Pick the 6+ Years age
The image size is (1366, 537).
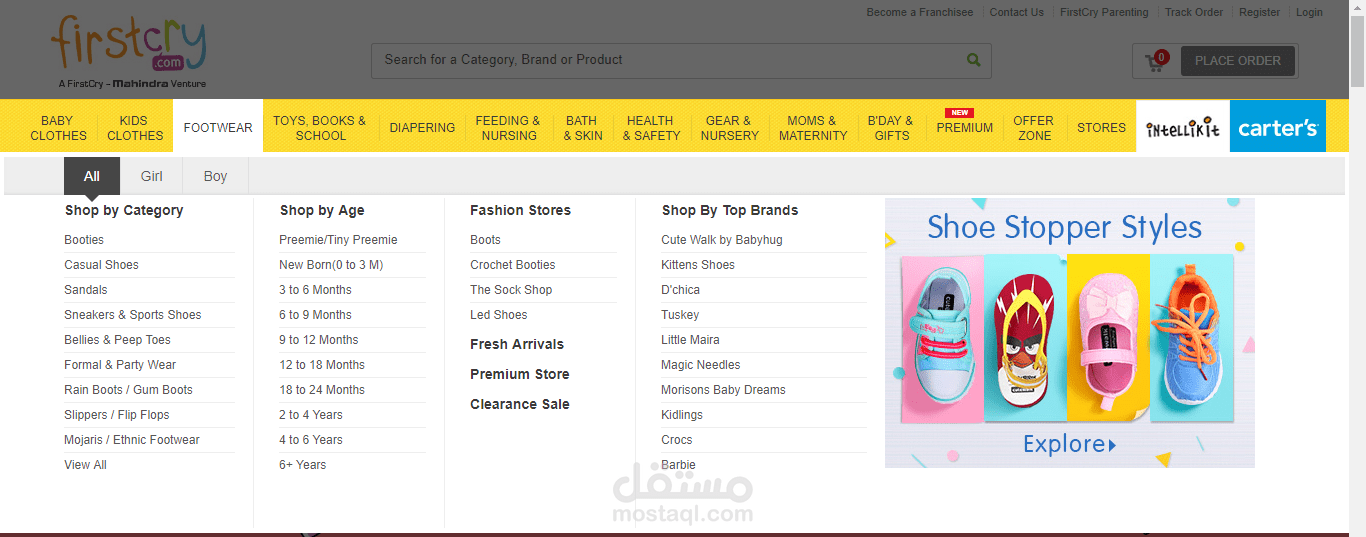pos(303,465)
